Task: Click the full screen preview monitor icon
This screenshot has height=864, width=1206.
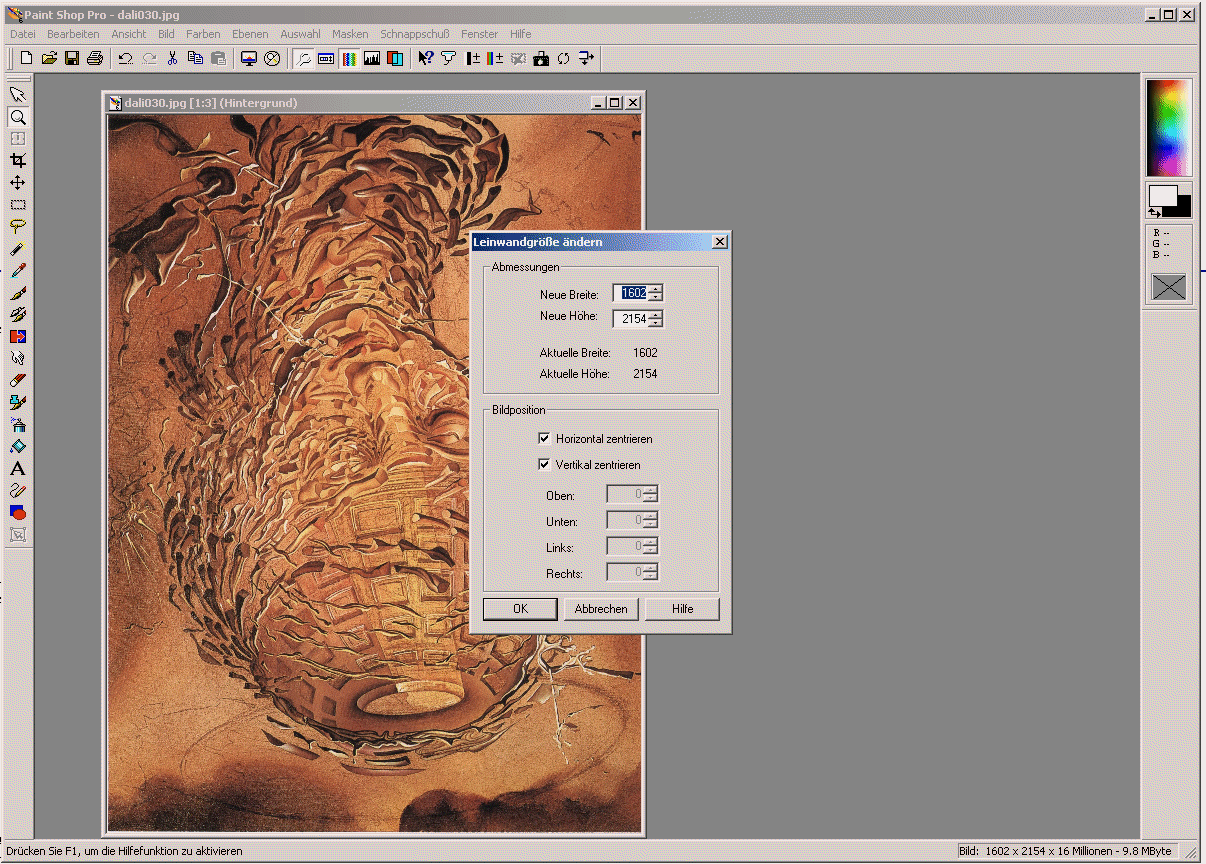Action: click(249, 58)
